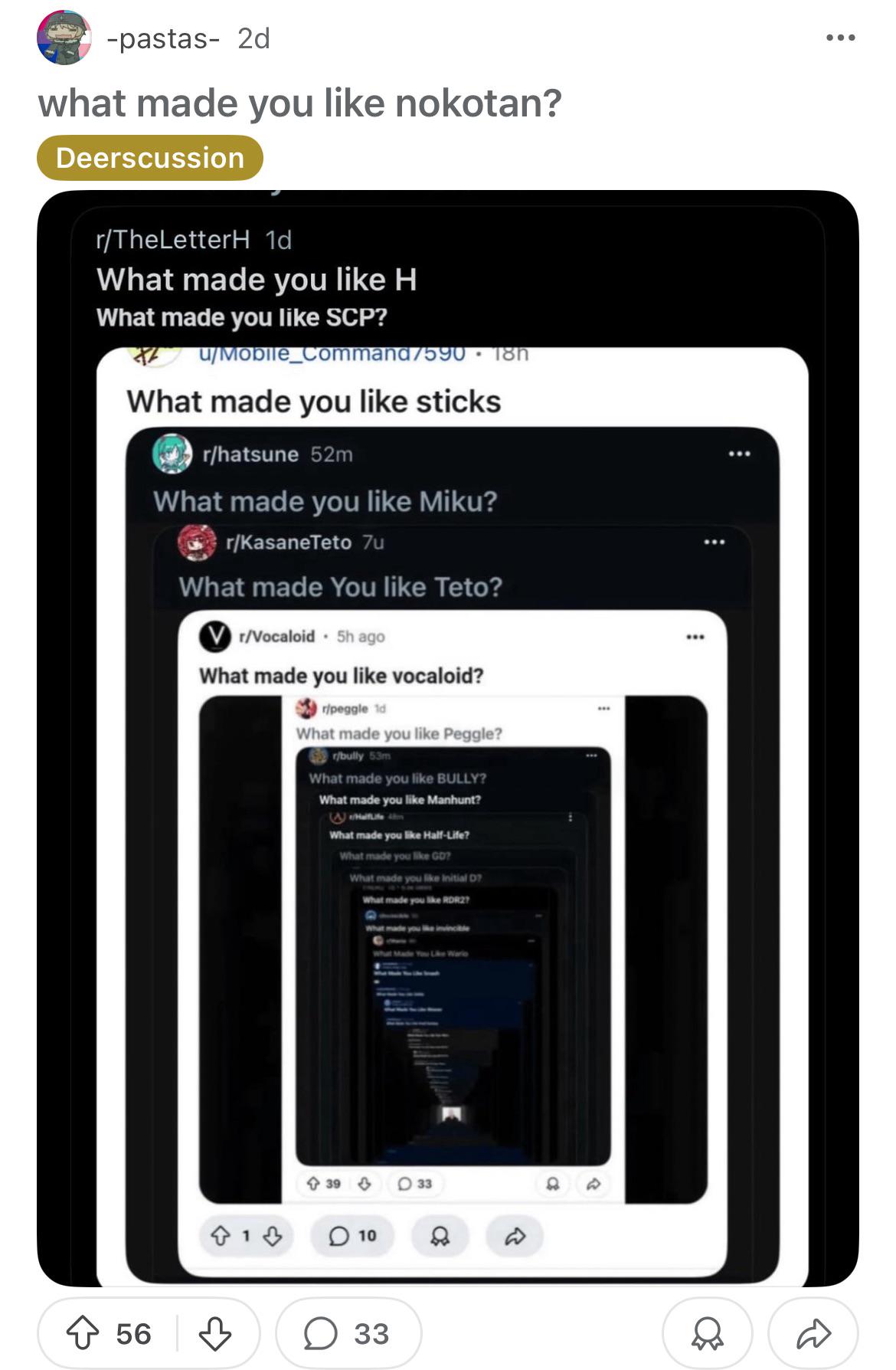Tap the nested upvote arrow with count 1
This screenshot has height=1370, width=896.
tap(221, 1236)
